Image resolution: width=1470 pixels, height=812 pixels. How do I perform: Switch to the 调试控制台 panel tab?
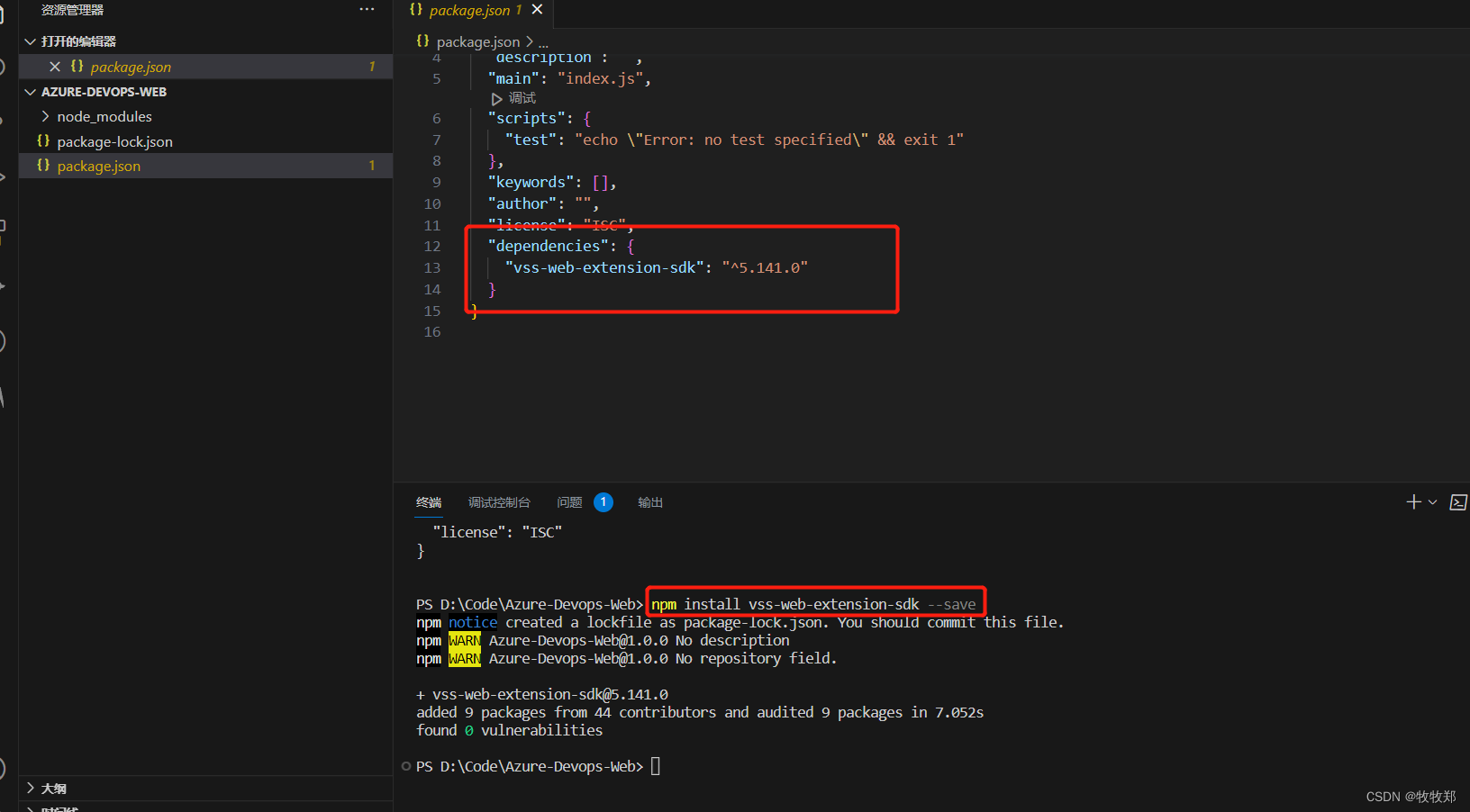[500, 502]
